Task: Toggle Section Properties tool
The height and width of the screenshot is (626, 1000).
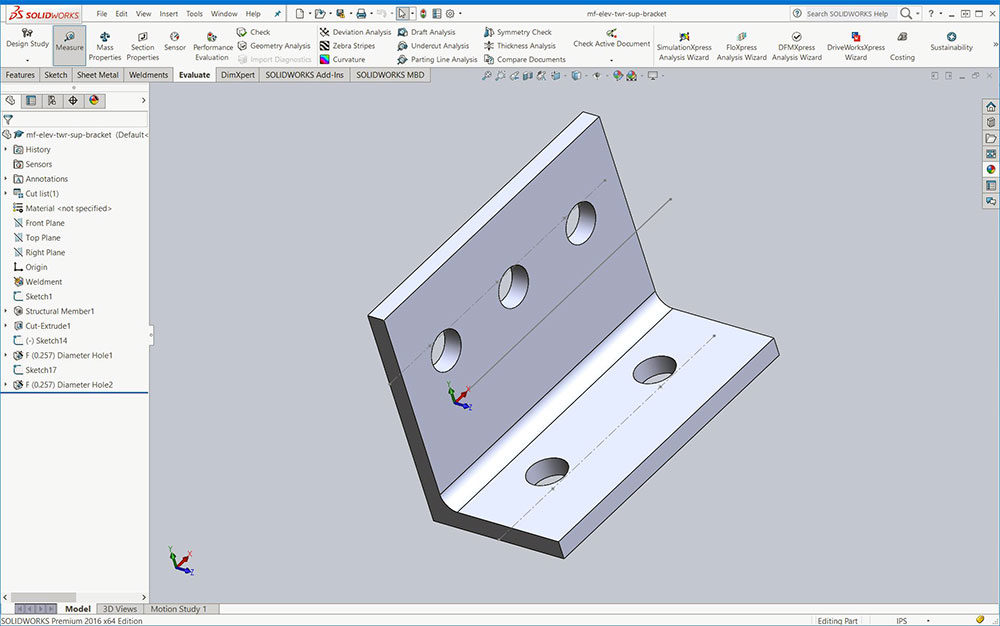Action: [142, 46]
